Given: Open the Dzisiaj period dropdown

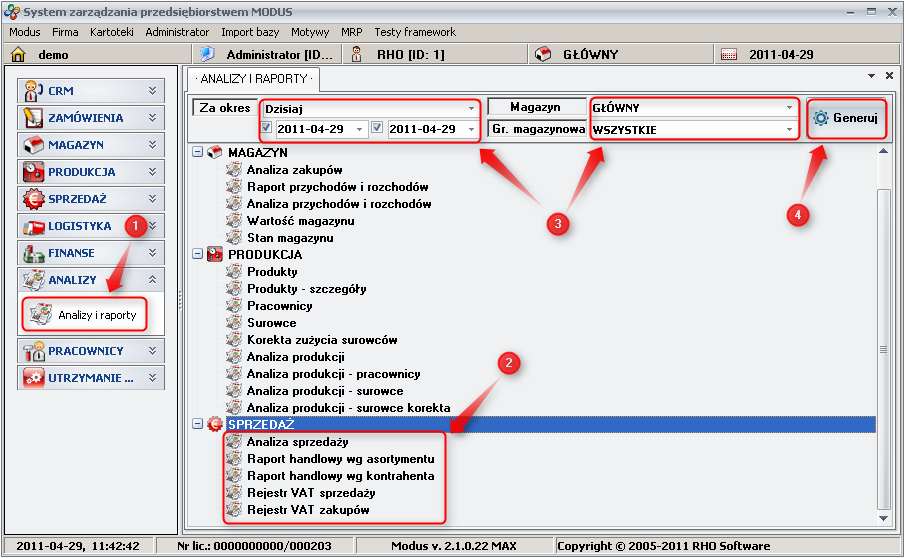Looking at the screenshot, I should pos(472,108).
